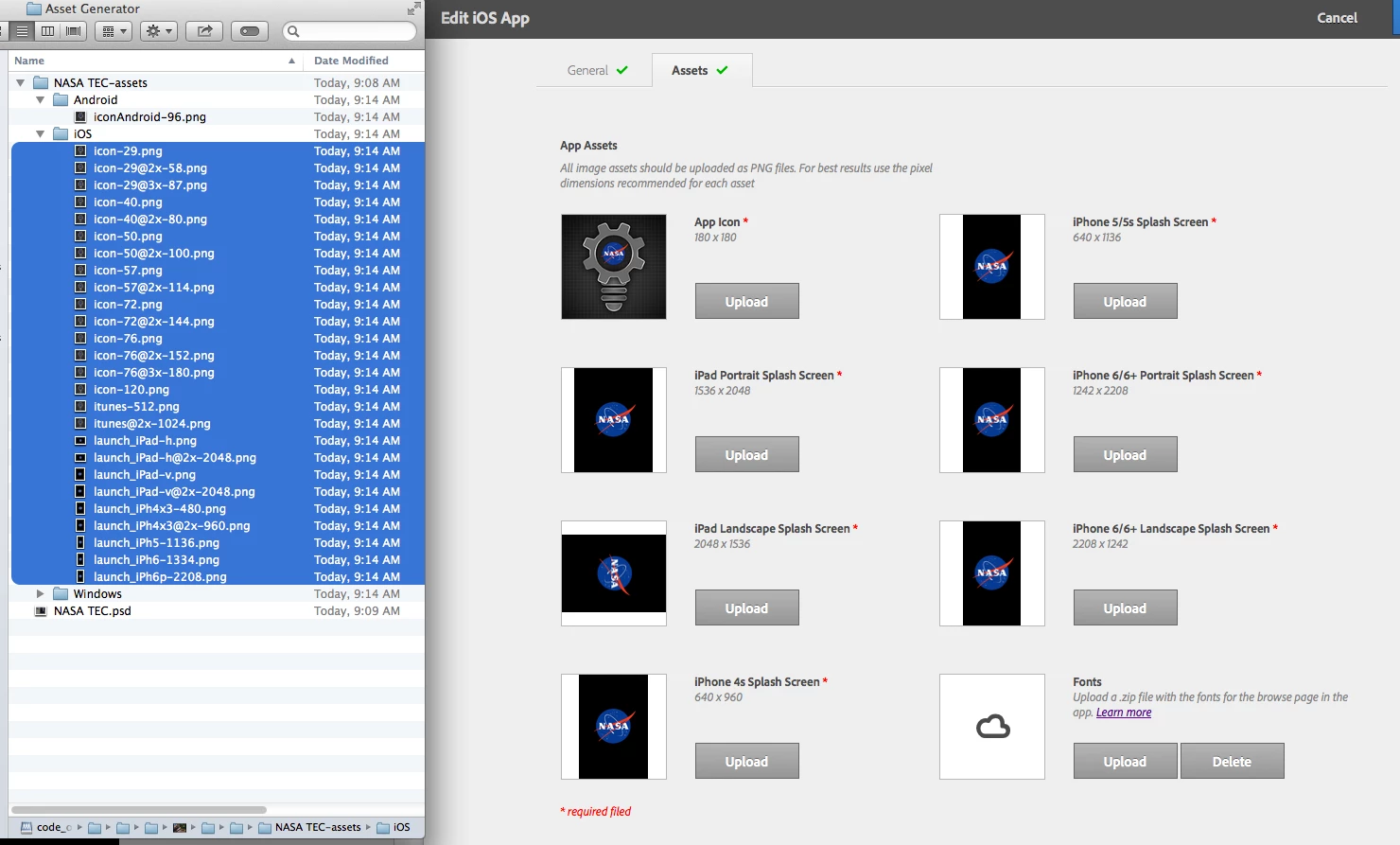
Task: Upload iPad Landscape Splash Screen
Action: coord(747,607)
